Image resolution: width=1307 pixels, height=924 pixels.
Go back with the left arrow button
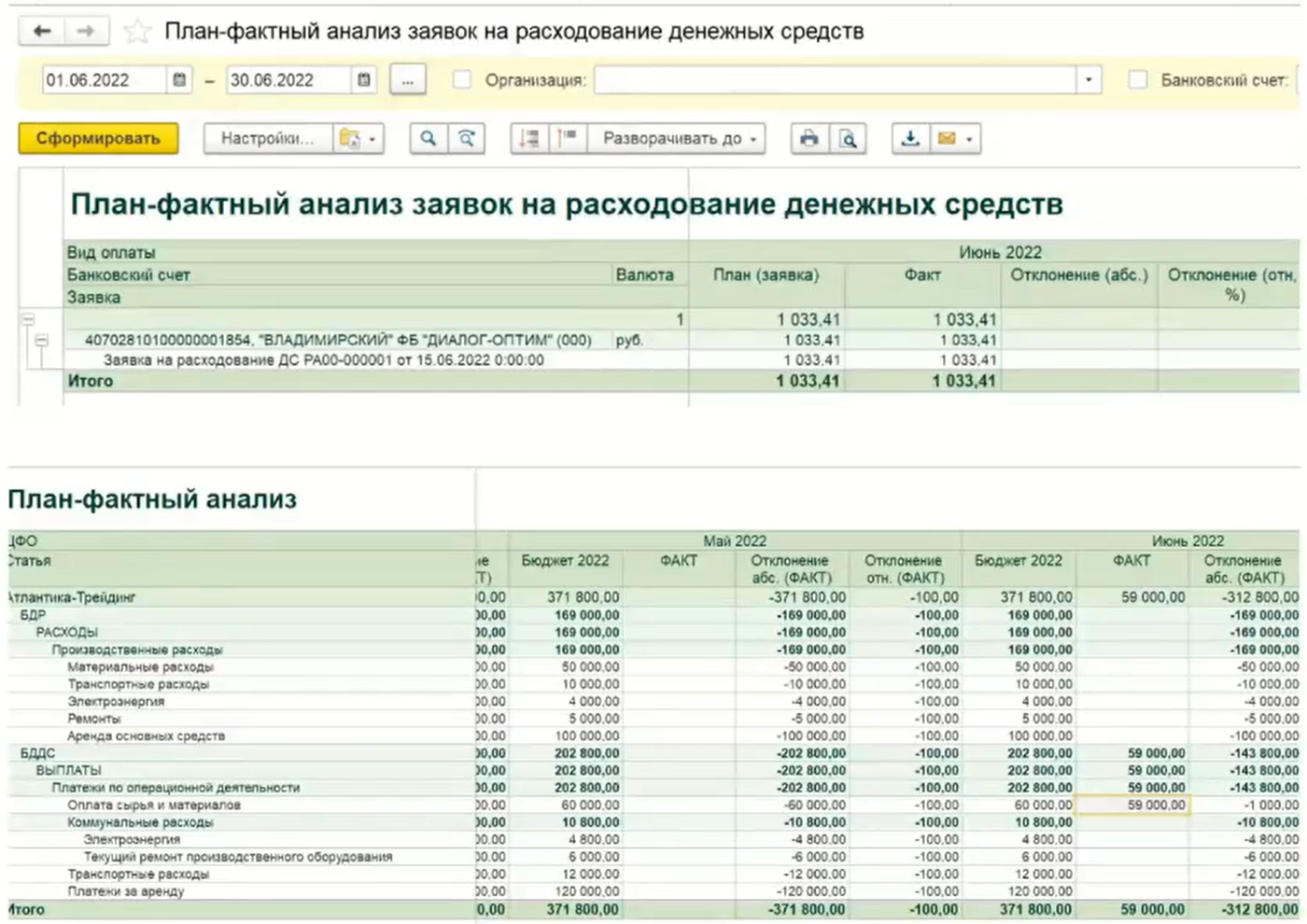coord(42,32)
